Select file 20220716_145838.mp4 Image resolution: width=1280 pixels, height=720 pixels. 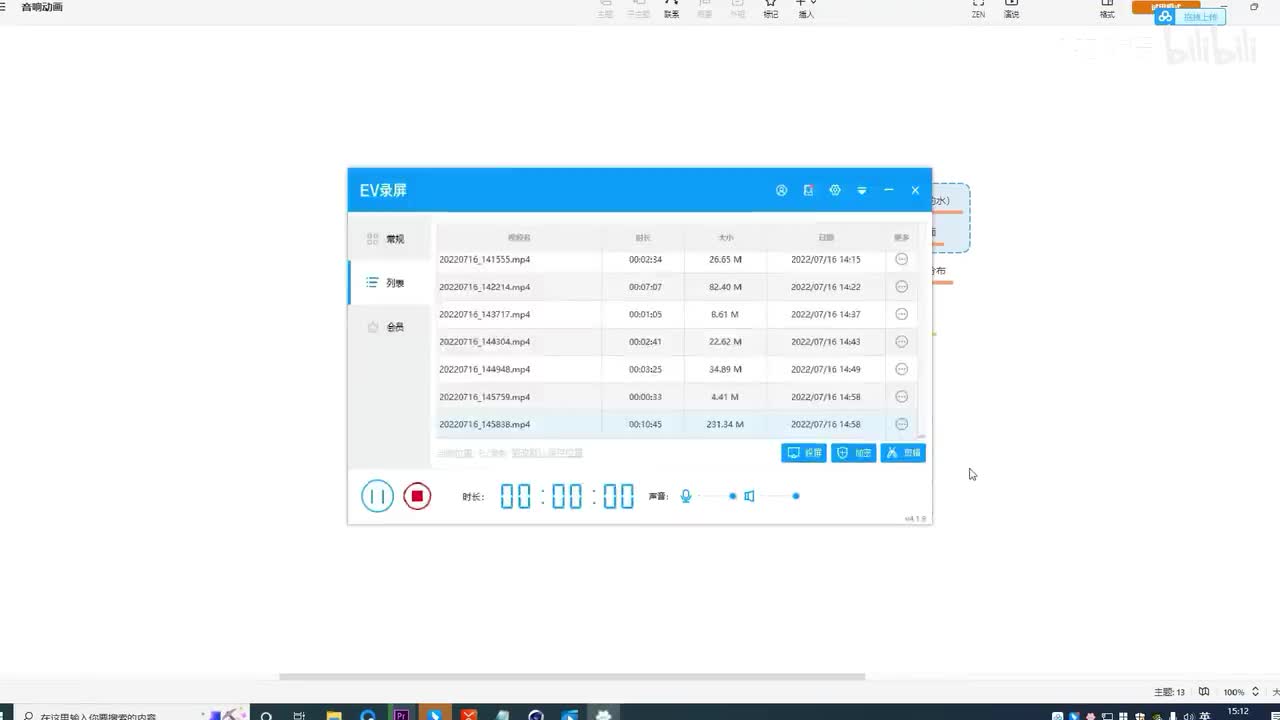[485, 424]
